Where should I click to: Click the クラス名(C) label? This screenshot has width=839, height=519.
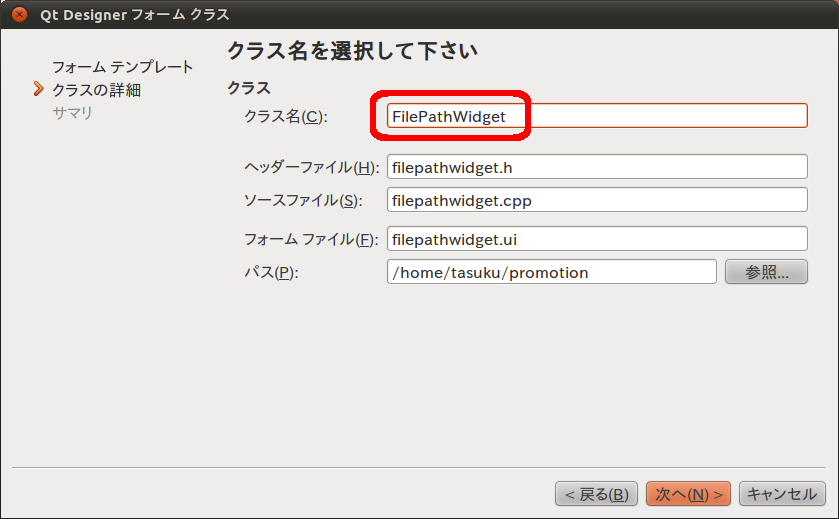click(285, 117)
